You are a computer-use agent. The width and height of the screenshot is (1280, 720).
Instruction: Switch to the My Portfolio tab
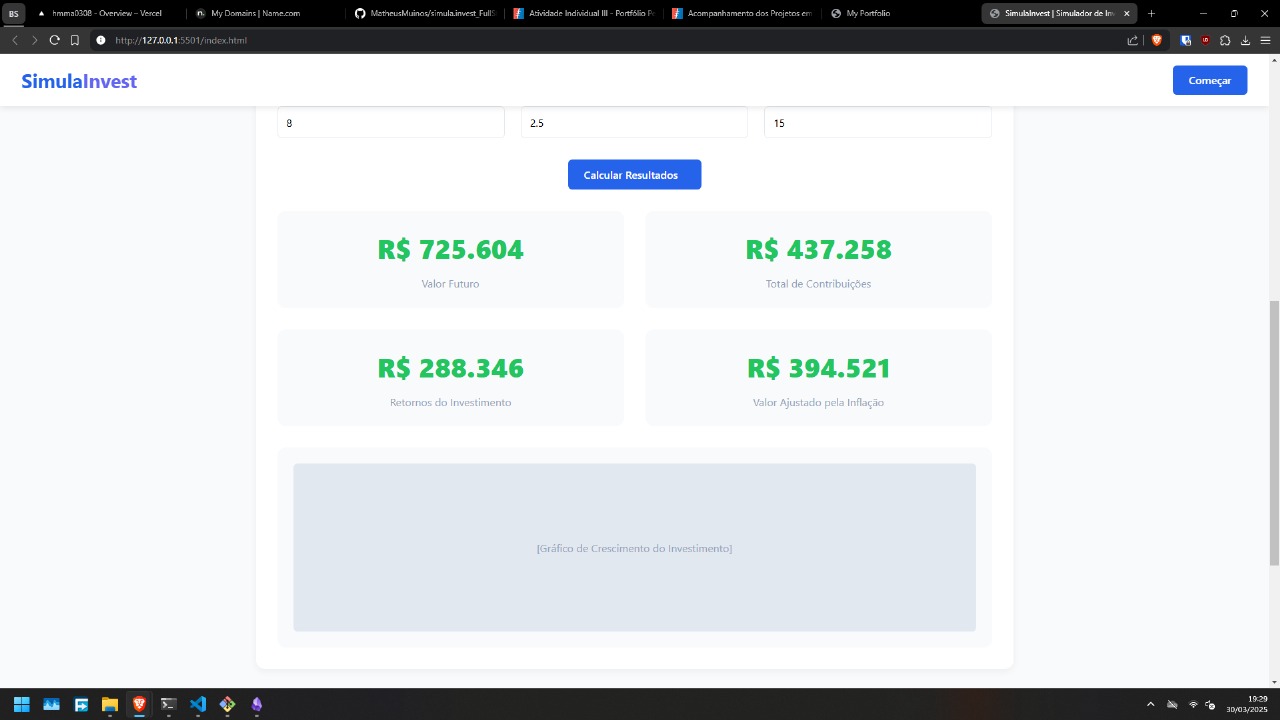point(867,13)
